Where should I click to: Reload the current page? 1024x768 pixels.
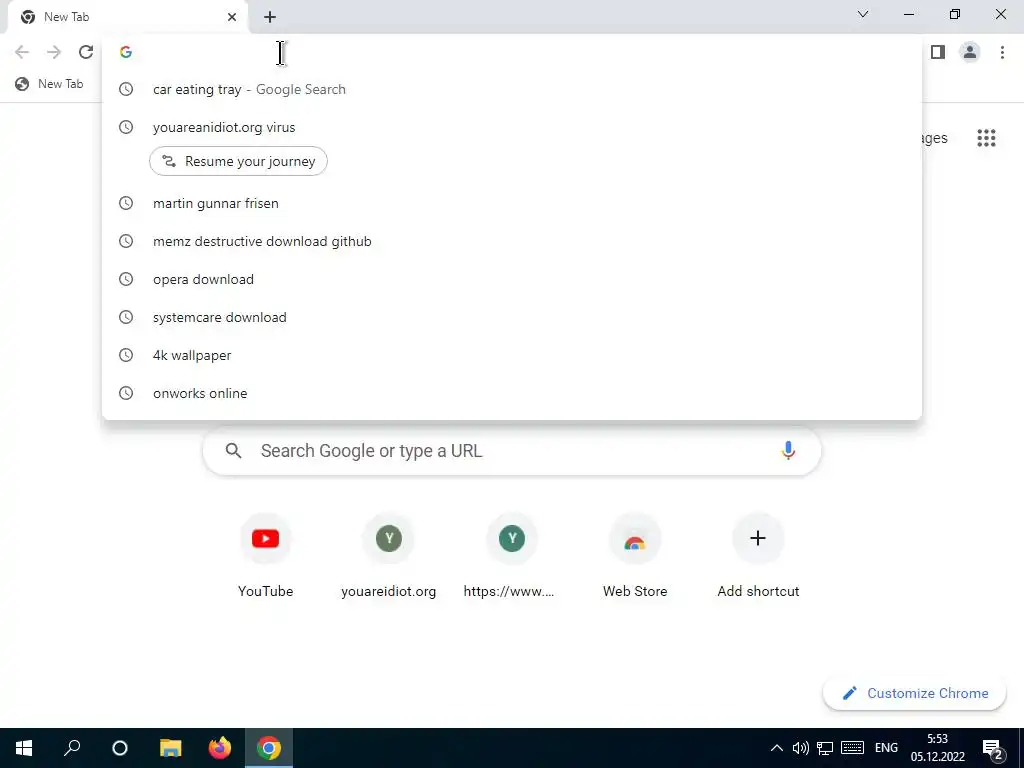pos(86,52)
